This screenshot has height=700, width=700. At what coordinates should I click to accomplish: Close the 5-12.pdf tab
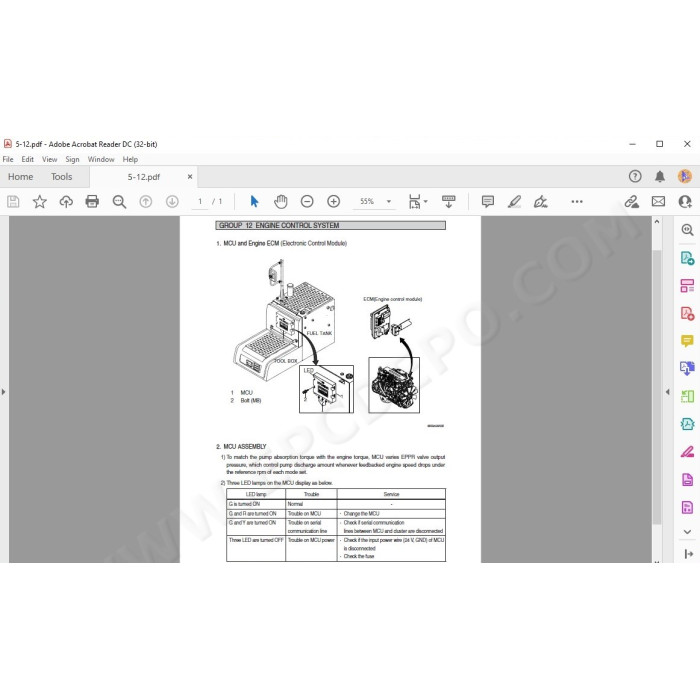click(190, 177)
